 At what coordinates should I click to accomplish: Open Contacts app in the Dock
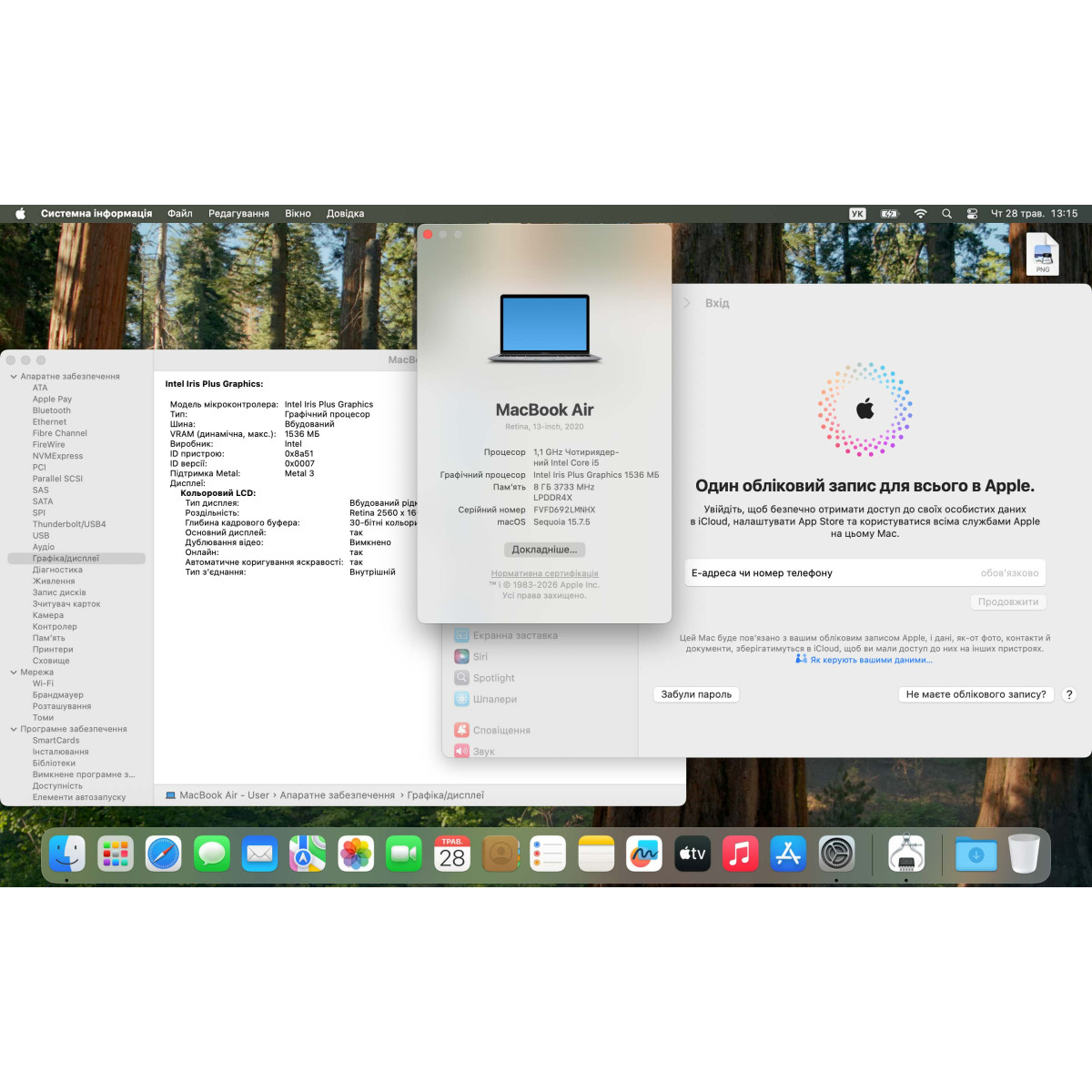pyautogui.click(x=500, y=854)
